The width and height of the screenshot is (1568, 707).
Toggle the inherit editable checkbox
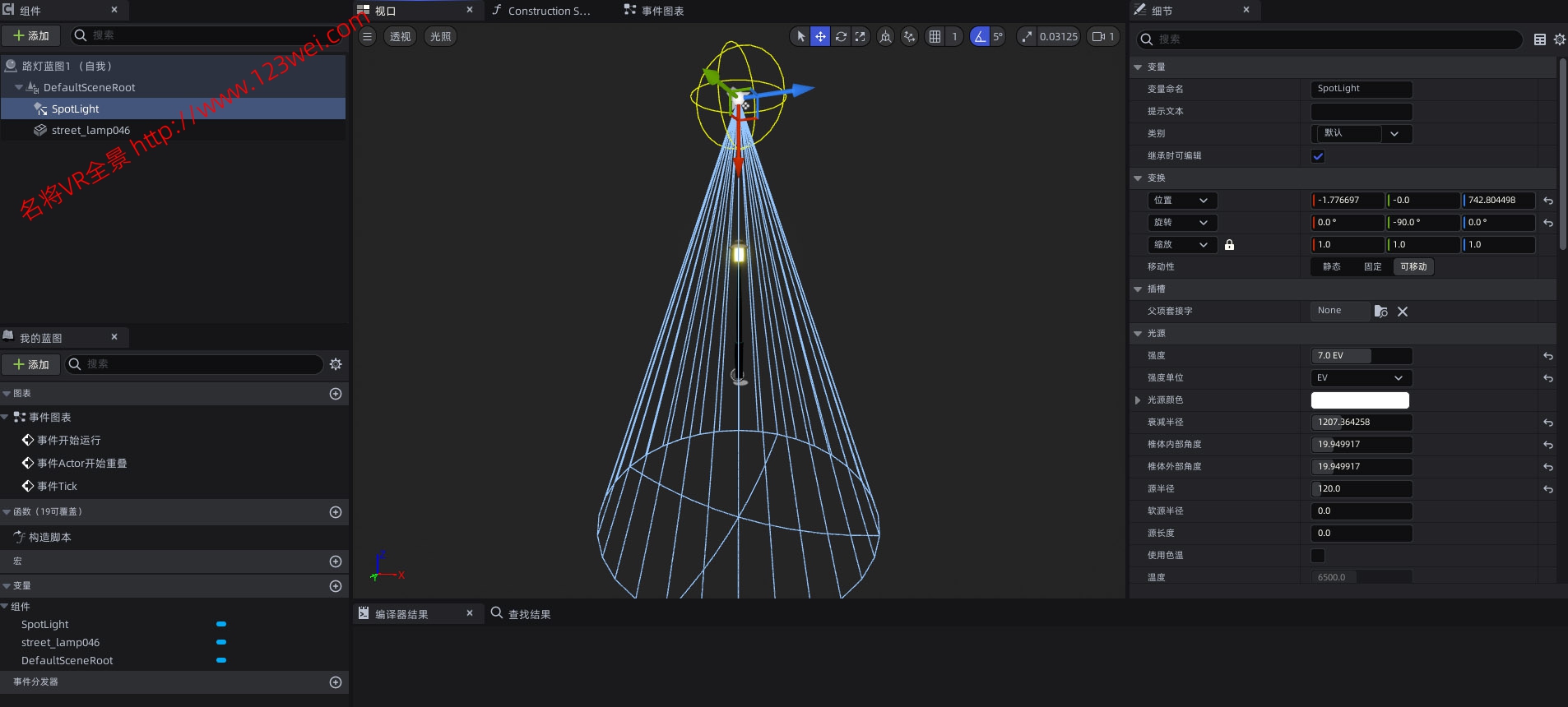pyautogui.click(x=1318, y=156)
